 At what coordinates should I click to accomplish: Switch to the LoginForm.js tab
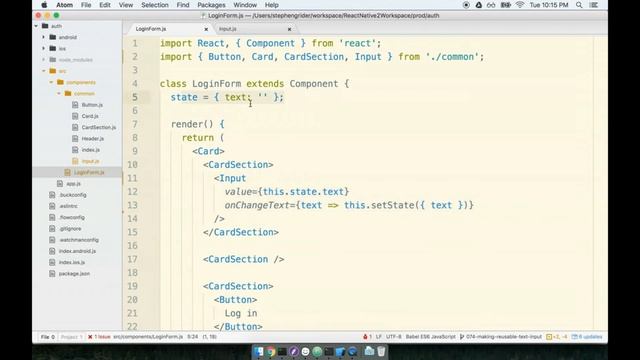168,29
